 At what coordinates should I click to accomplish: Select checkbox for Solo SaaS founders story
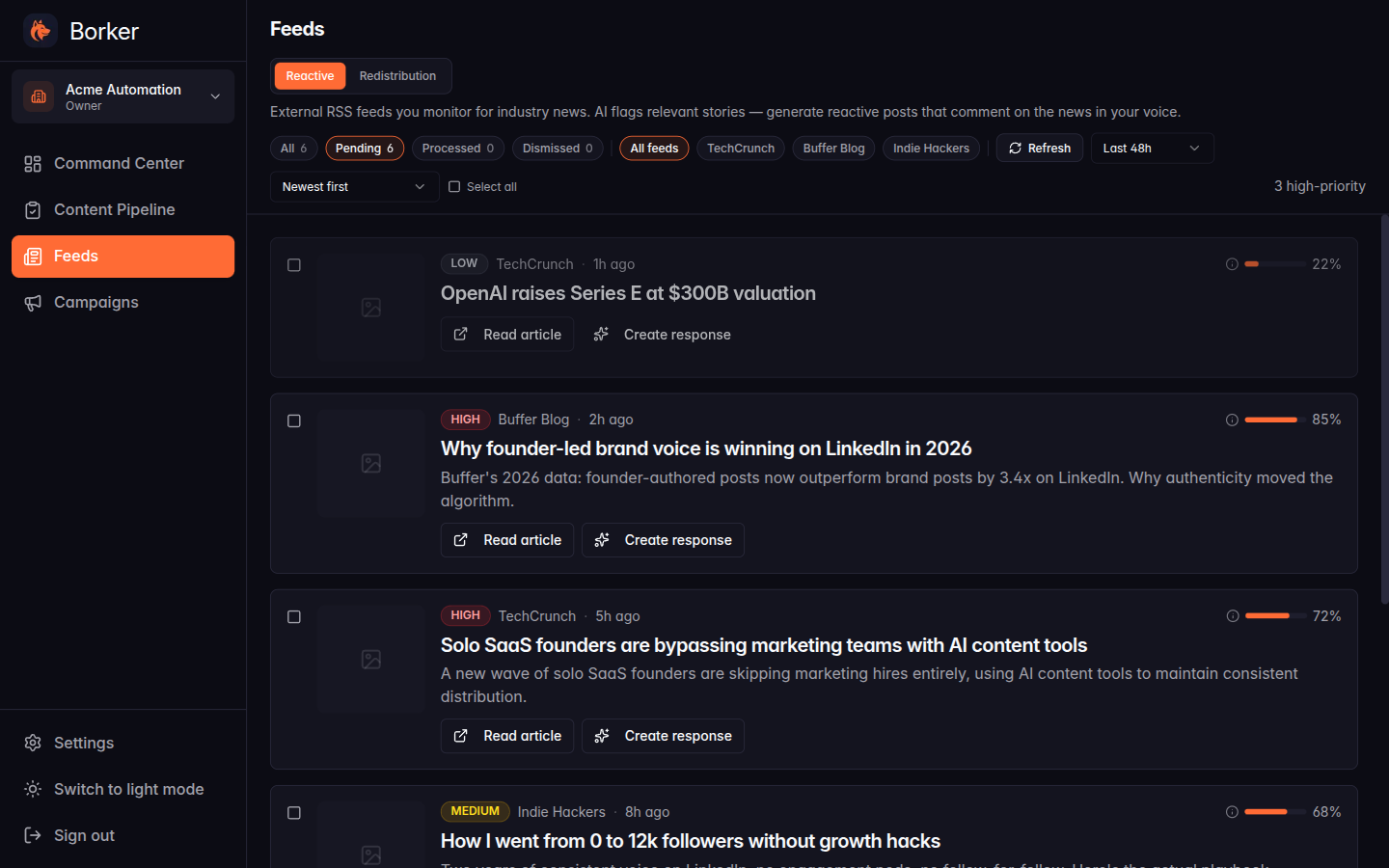point(294,617)
